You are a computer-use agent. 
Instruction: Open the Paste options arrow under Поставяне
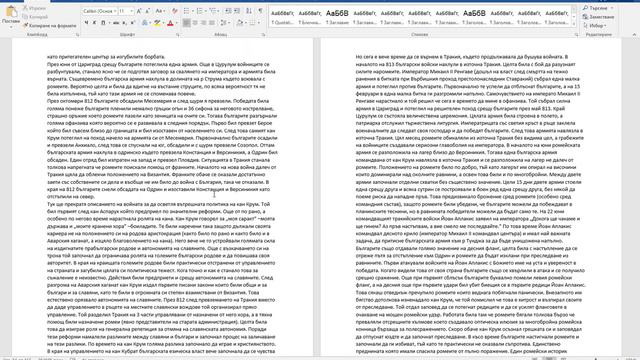(11, 27)
